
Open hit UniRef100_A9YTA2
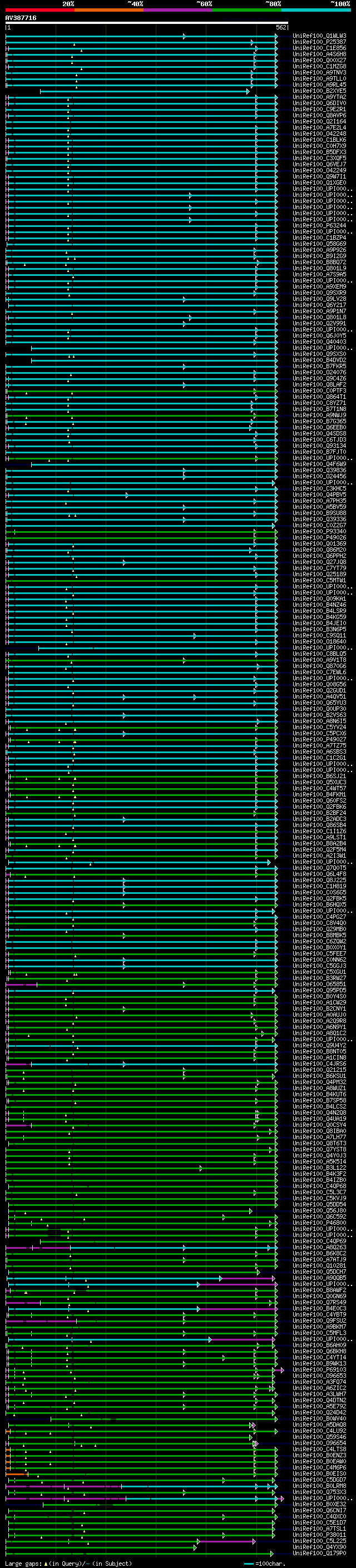(319, 97)
